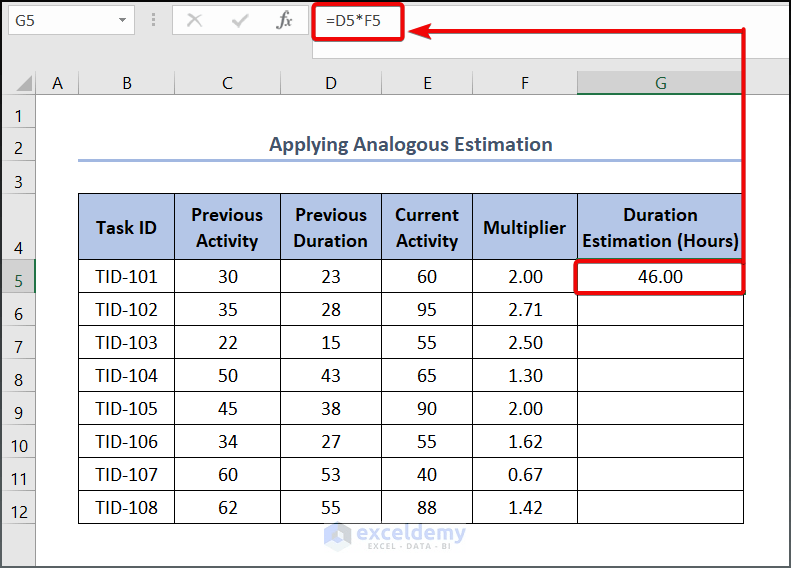
Task: Click current activity 40 in TID-107 row
Action: tap(427, 474)
